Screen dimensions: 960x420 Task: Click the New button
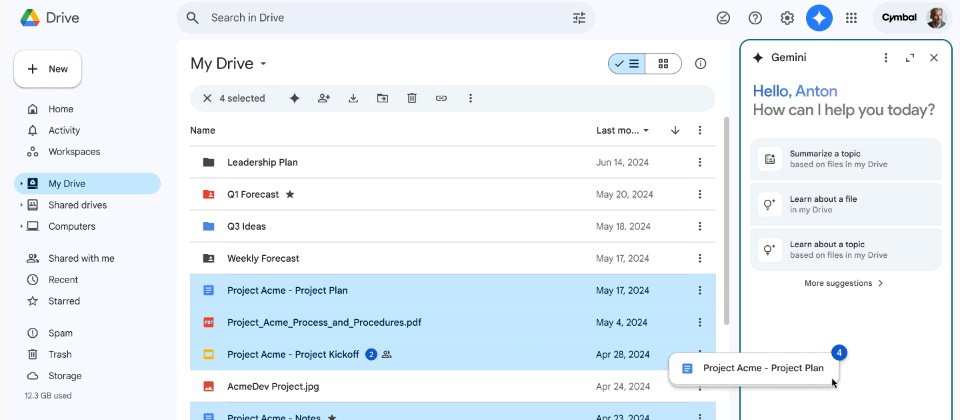pos(48,69)
